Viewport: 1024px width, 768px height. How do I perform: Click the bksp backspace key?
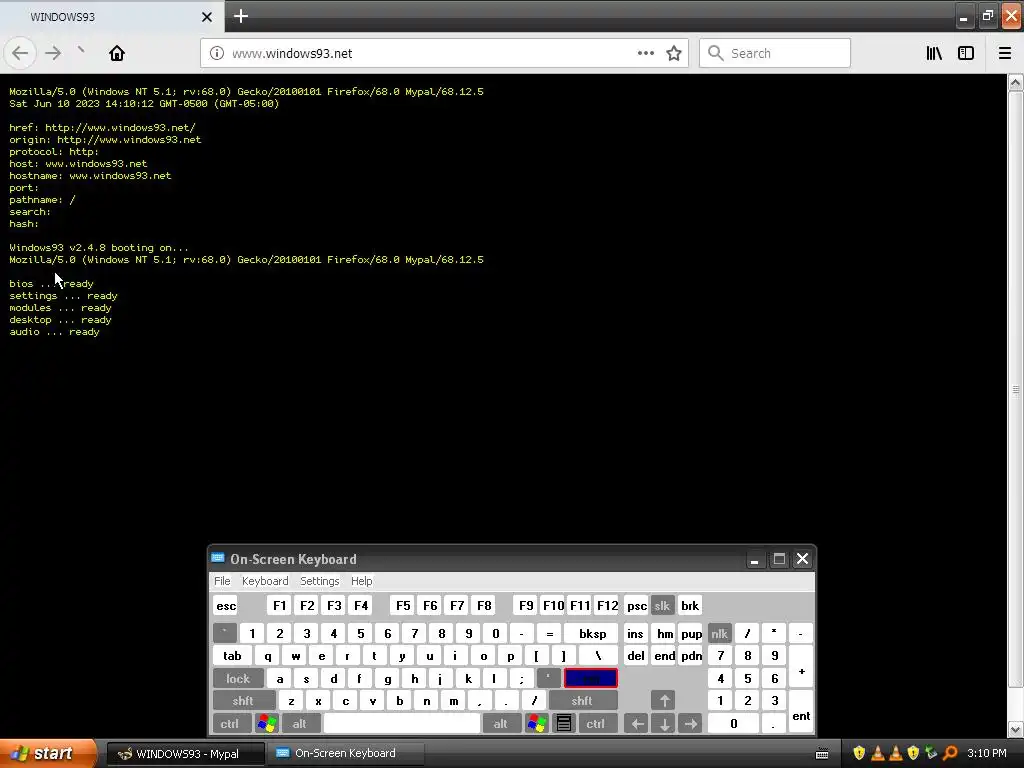592,633
